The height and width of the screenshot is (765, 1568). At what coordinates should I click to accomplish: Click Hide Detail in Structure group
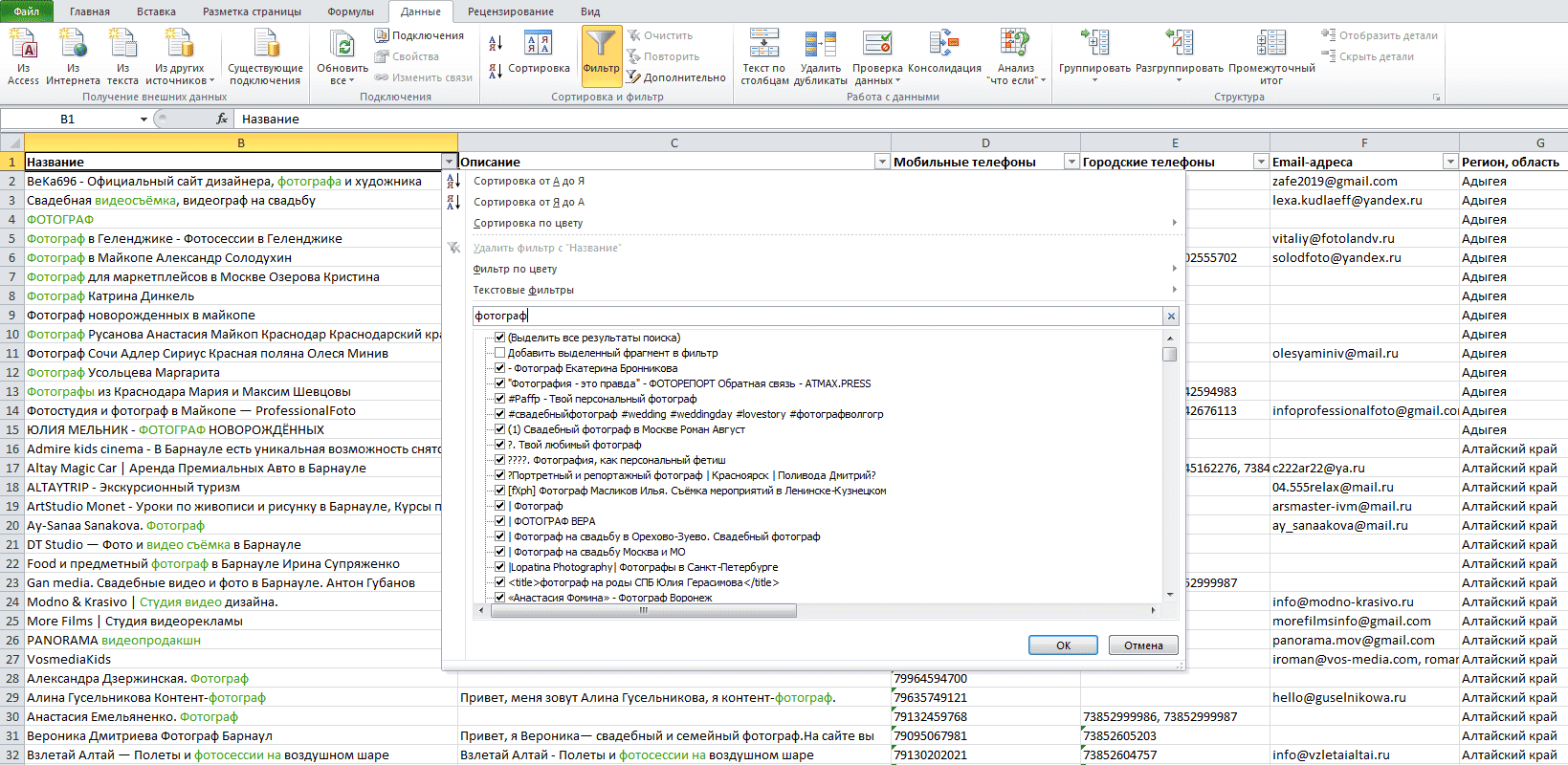(1368, 56)
